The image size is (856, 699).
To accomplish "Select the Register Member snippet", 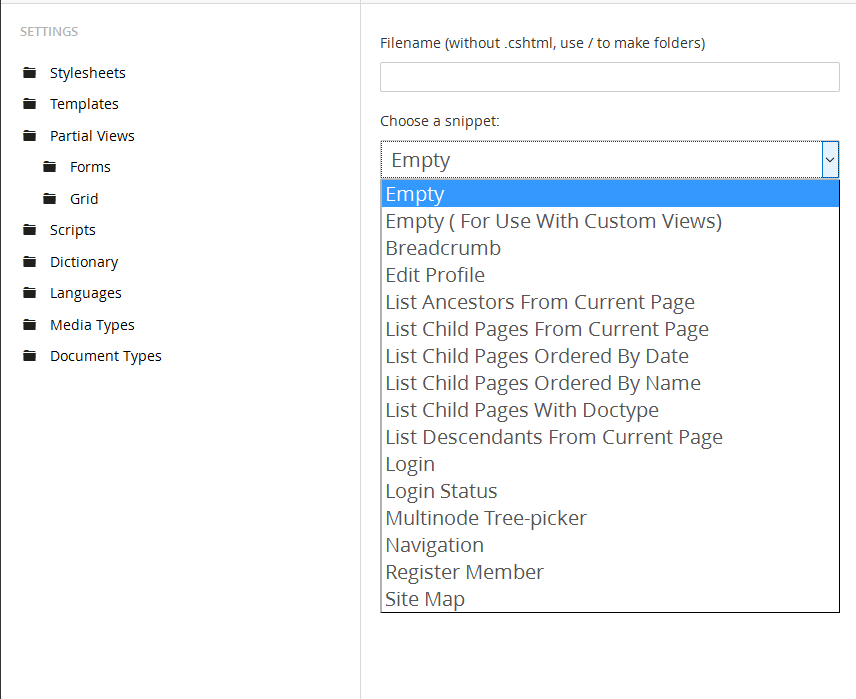I will point(464,572).
